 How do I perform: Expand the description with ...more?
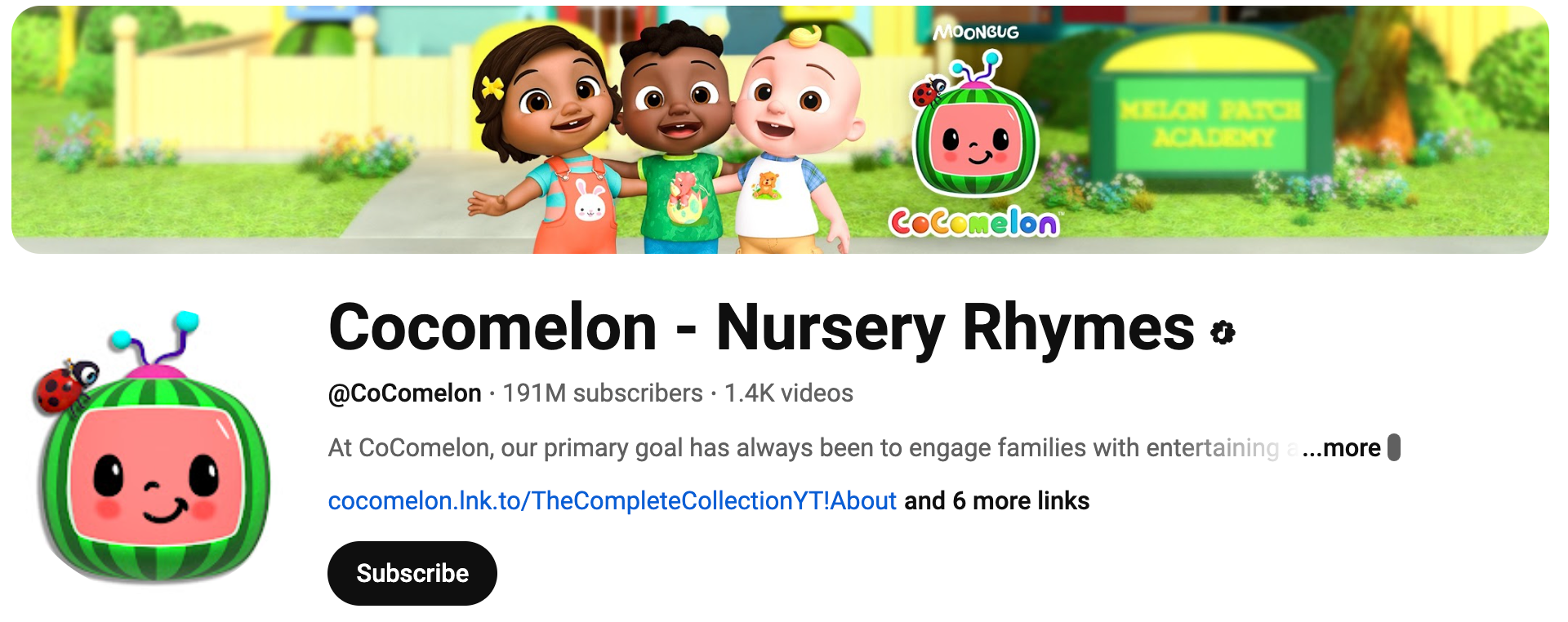(1341, 448)
